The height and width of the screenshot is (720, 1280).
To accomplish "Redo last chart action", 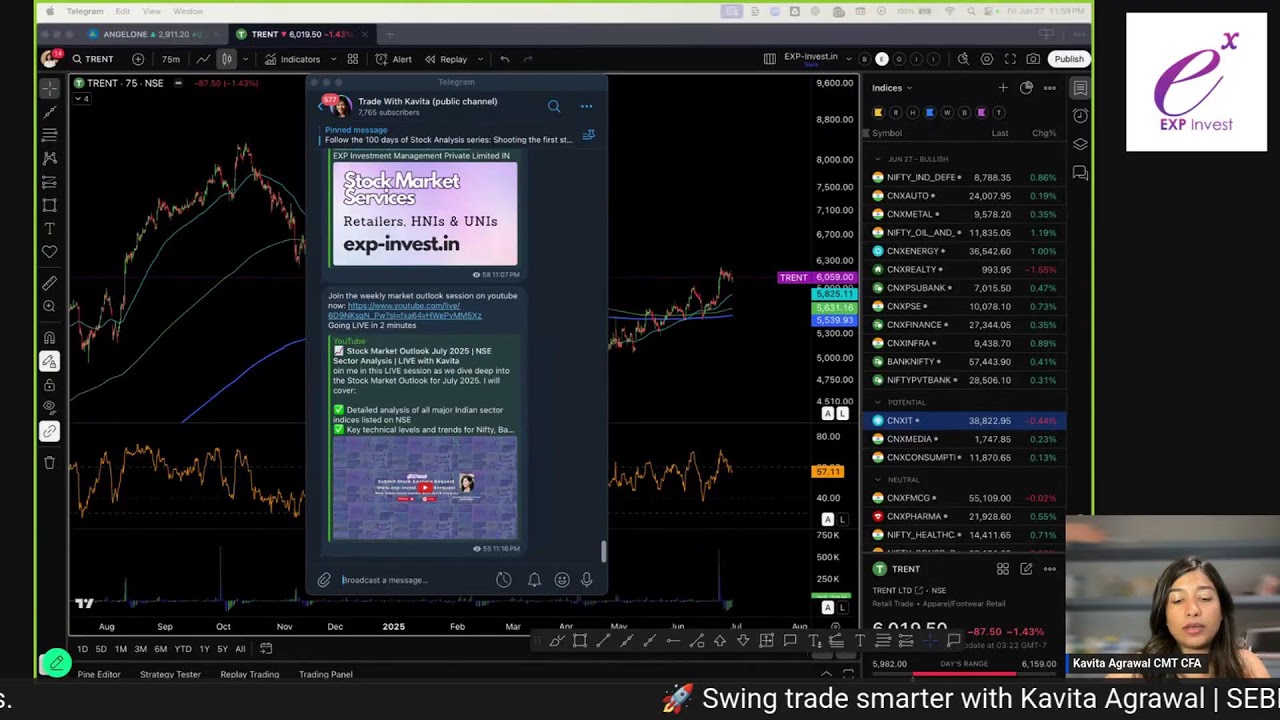I will (x=528, y=59).
